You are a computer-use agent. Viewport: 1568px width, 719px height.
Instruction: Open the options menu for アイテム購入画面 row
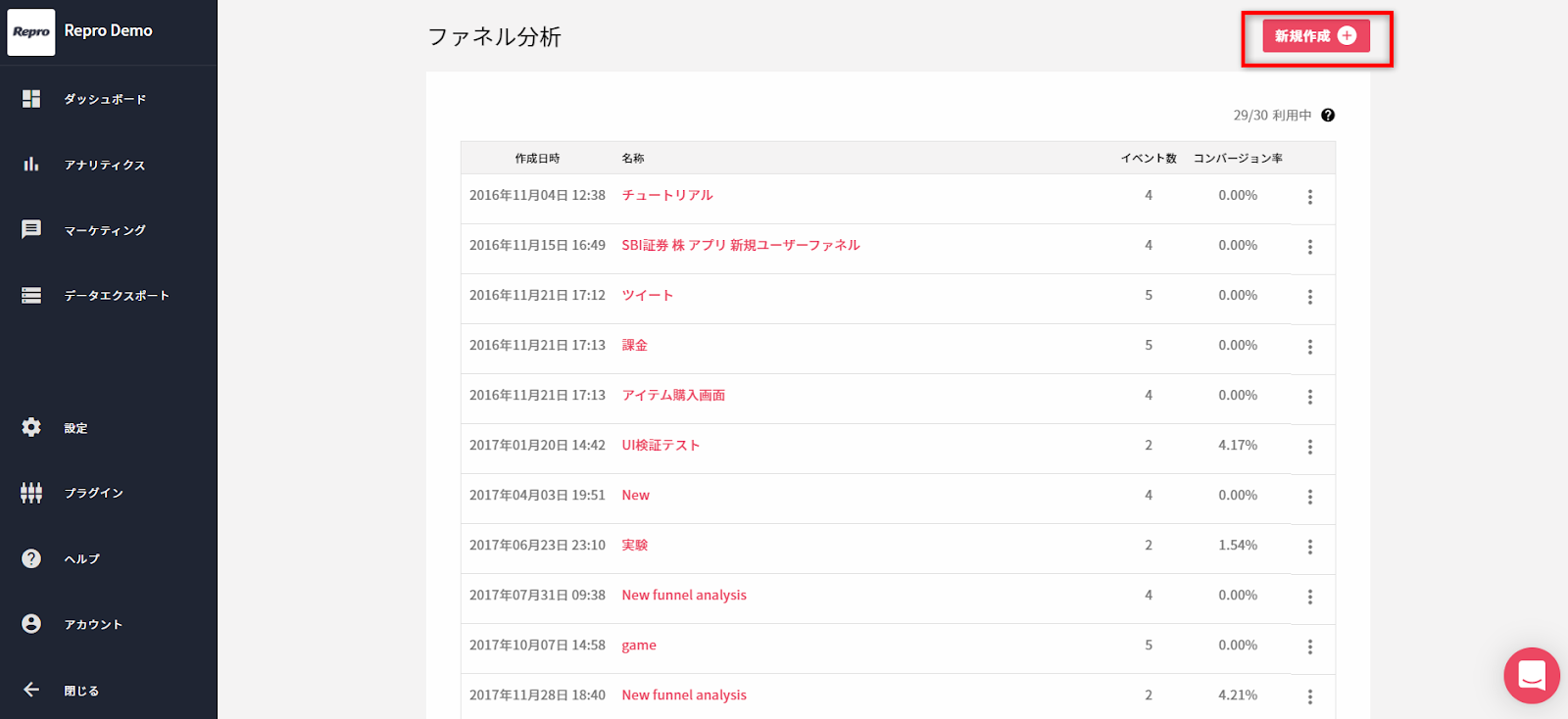pos(1310,397)
